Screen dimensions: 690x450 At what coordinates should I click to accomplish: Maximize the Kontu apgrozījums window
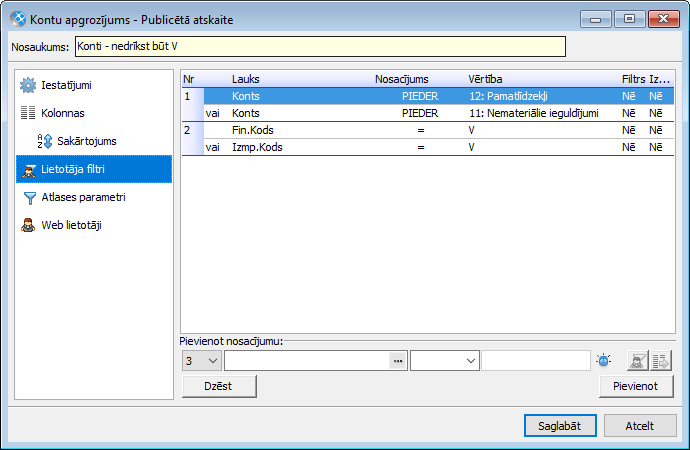tap(629, 19)
